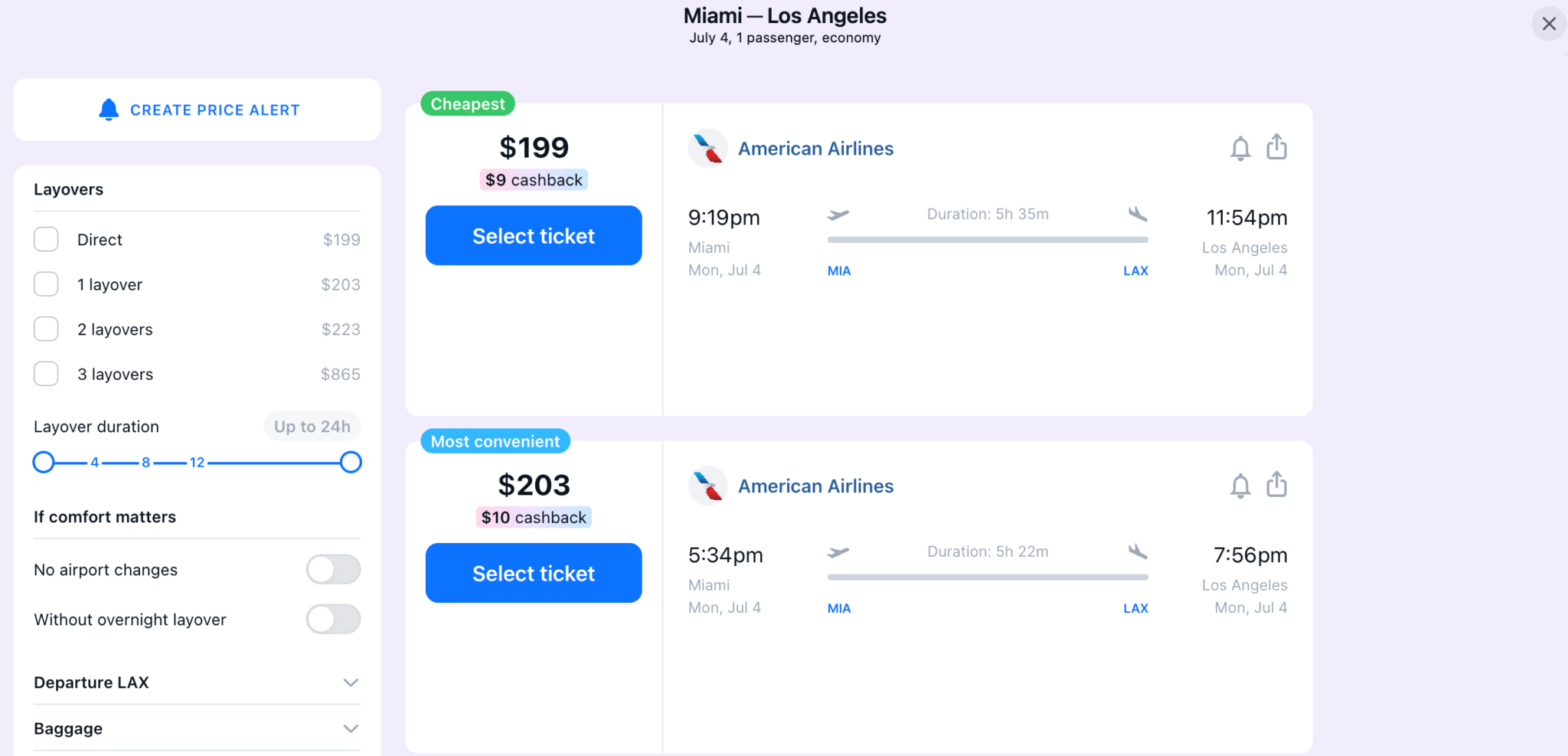
Task: Click the American Airlines logo on the cheapest flight
Action: [x=707, y=148]
